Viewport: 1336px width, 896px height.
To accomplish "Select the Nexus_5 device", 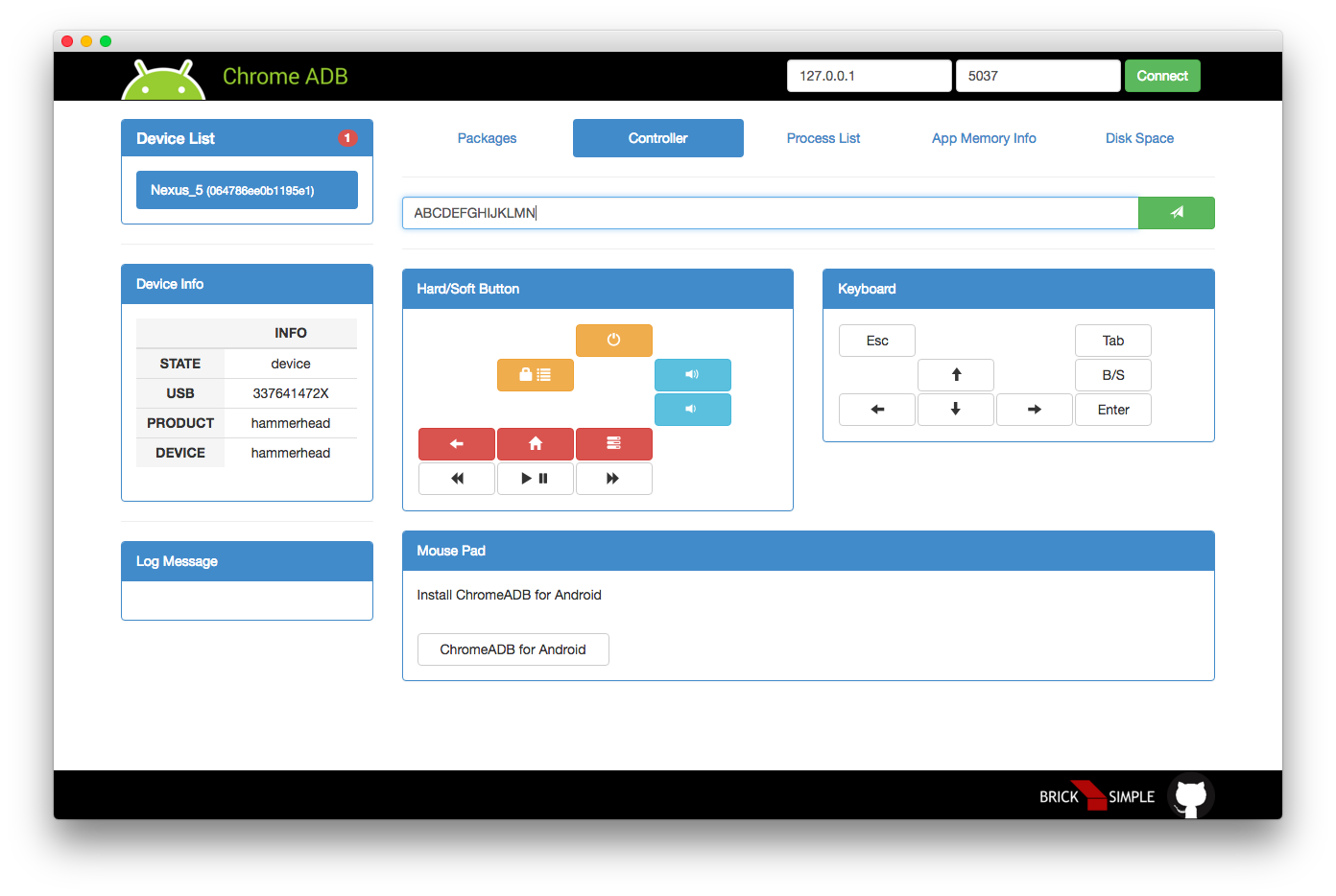I will tap(247, 190).
